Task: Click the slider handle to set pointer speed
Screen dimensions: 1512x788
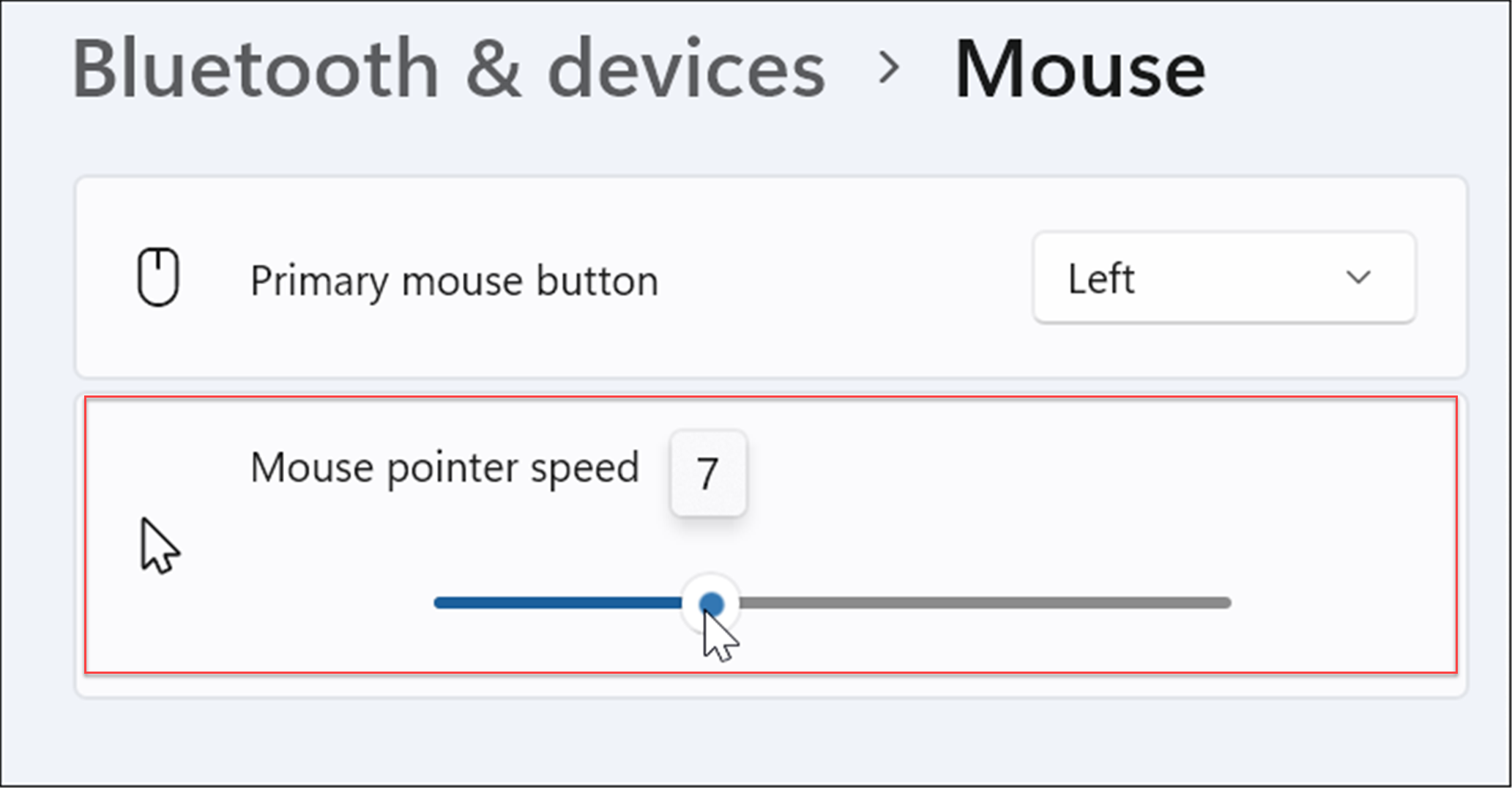Action: point(712,603)
